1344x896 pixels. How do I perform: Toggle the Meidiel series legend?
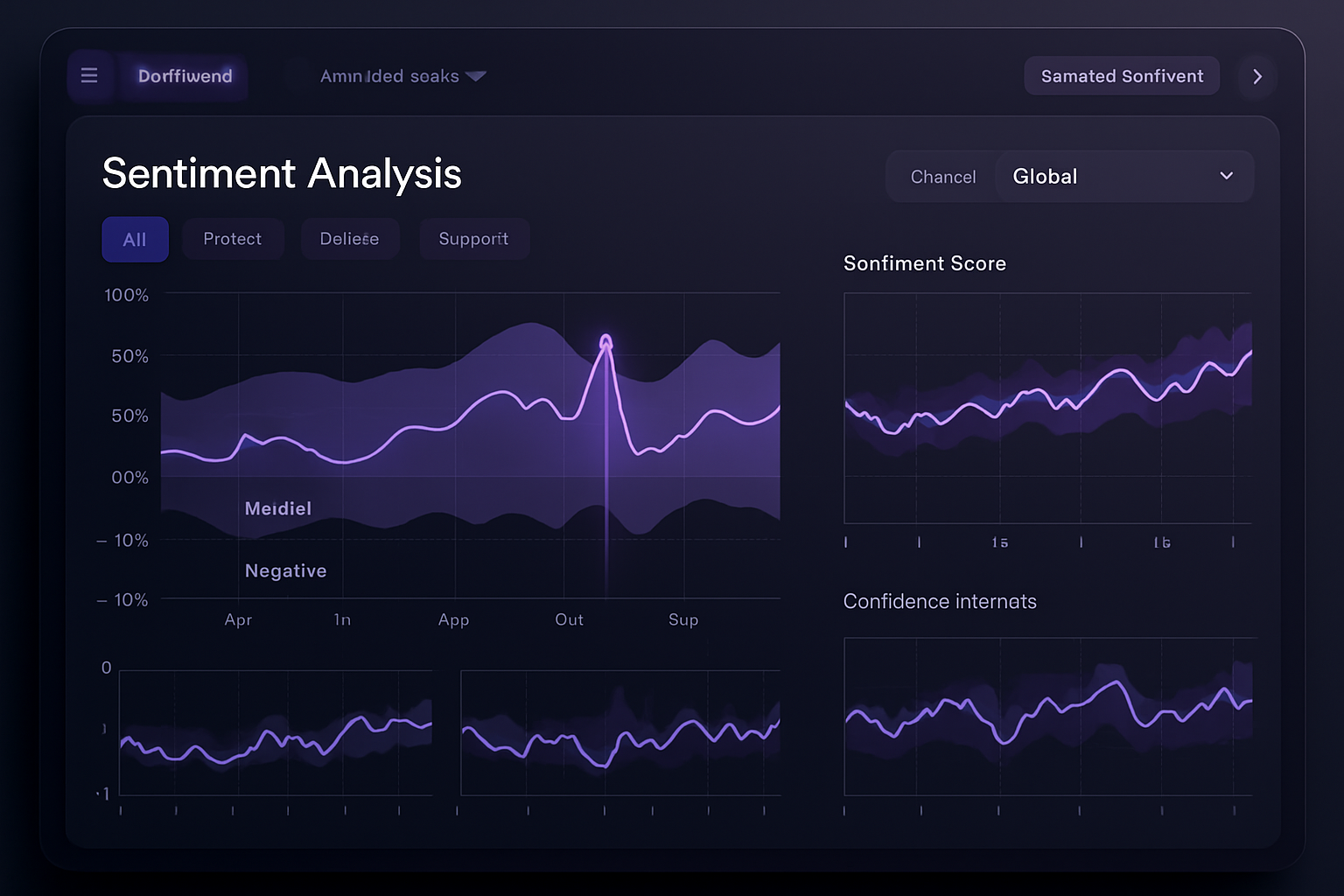[278, 508]
